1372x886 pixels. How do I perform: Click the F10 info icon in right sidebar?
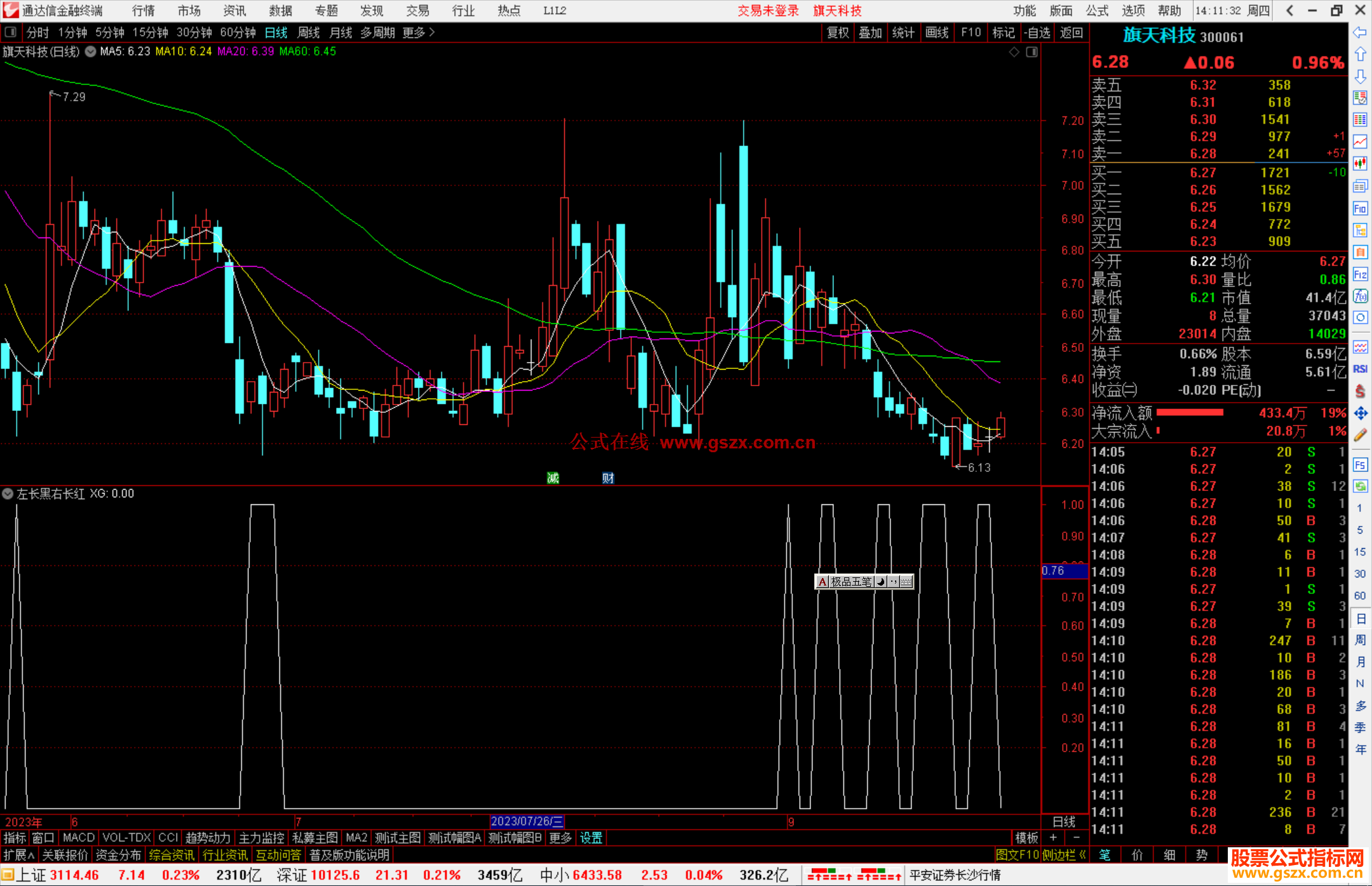coord(1360,208)
